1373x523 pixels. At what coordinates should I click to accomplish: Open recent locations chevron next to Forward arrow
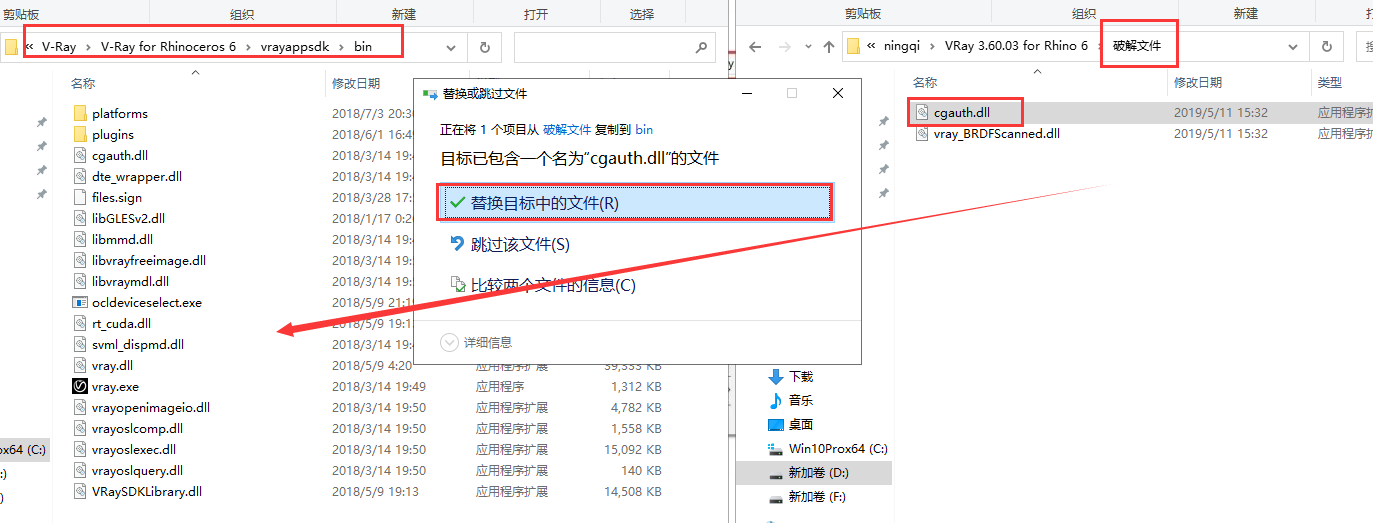806,47
